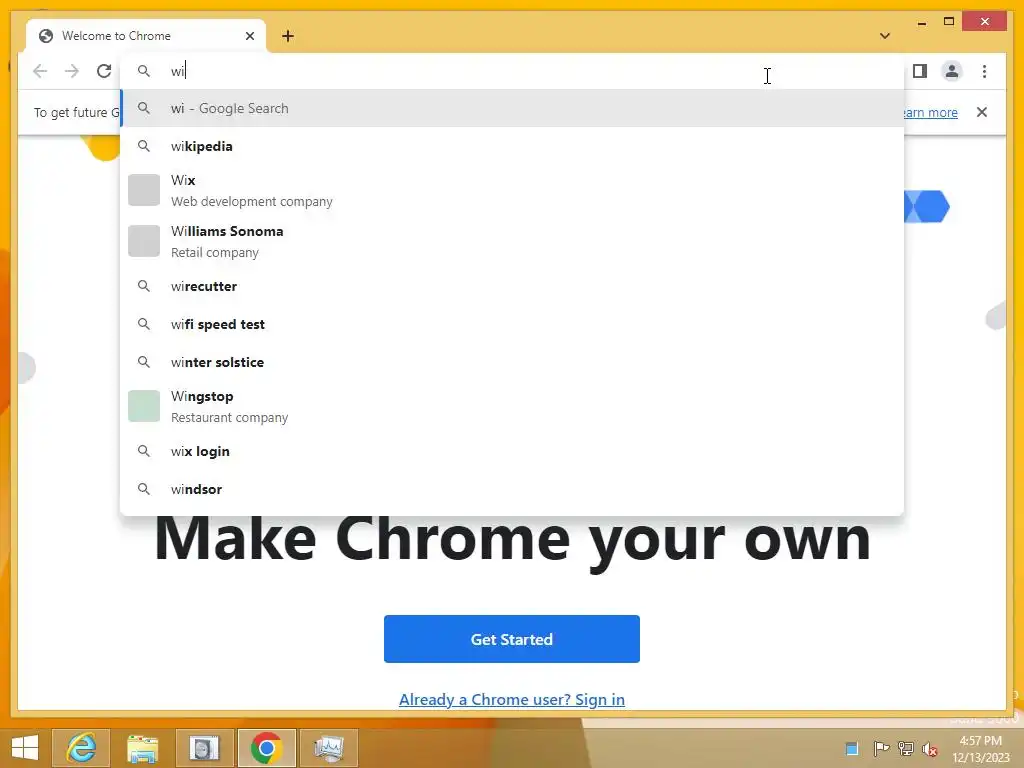The width and height of the screenshot is (1024, 768).
Task: Click search icon beside wirecutter suggestion
Action: click(144, 286)
